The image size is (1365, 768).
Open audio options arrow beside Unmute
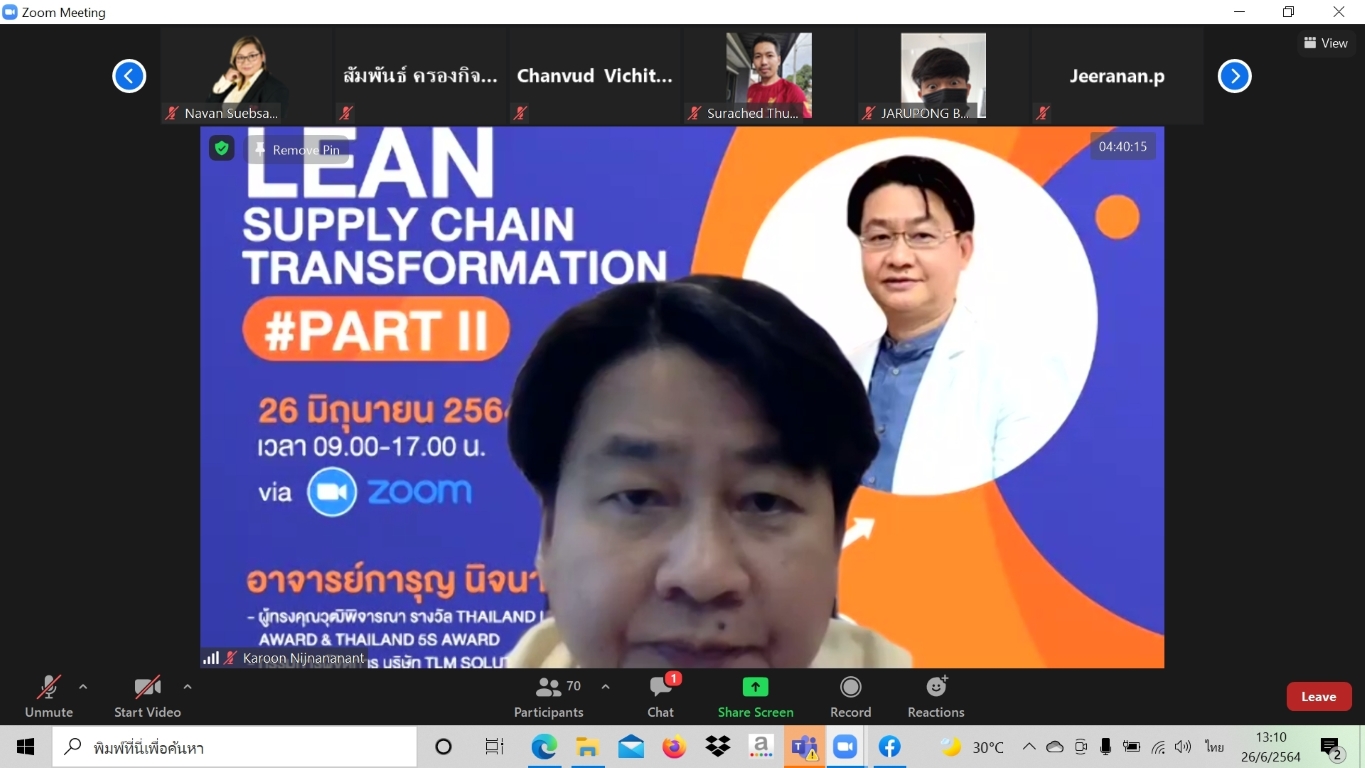pos(83,687)
